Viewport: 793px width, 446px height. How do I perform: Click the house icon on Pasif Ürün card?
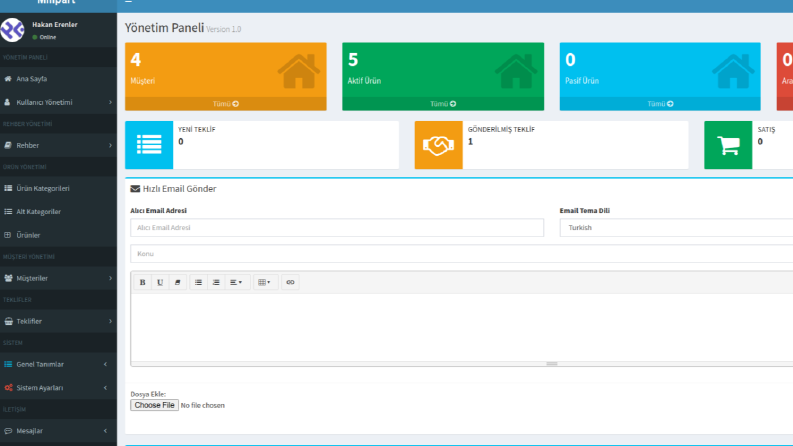coord(733,71)
